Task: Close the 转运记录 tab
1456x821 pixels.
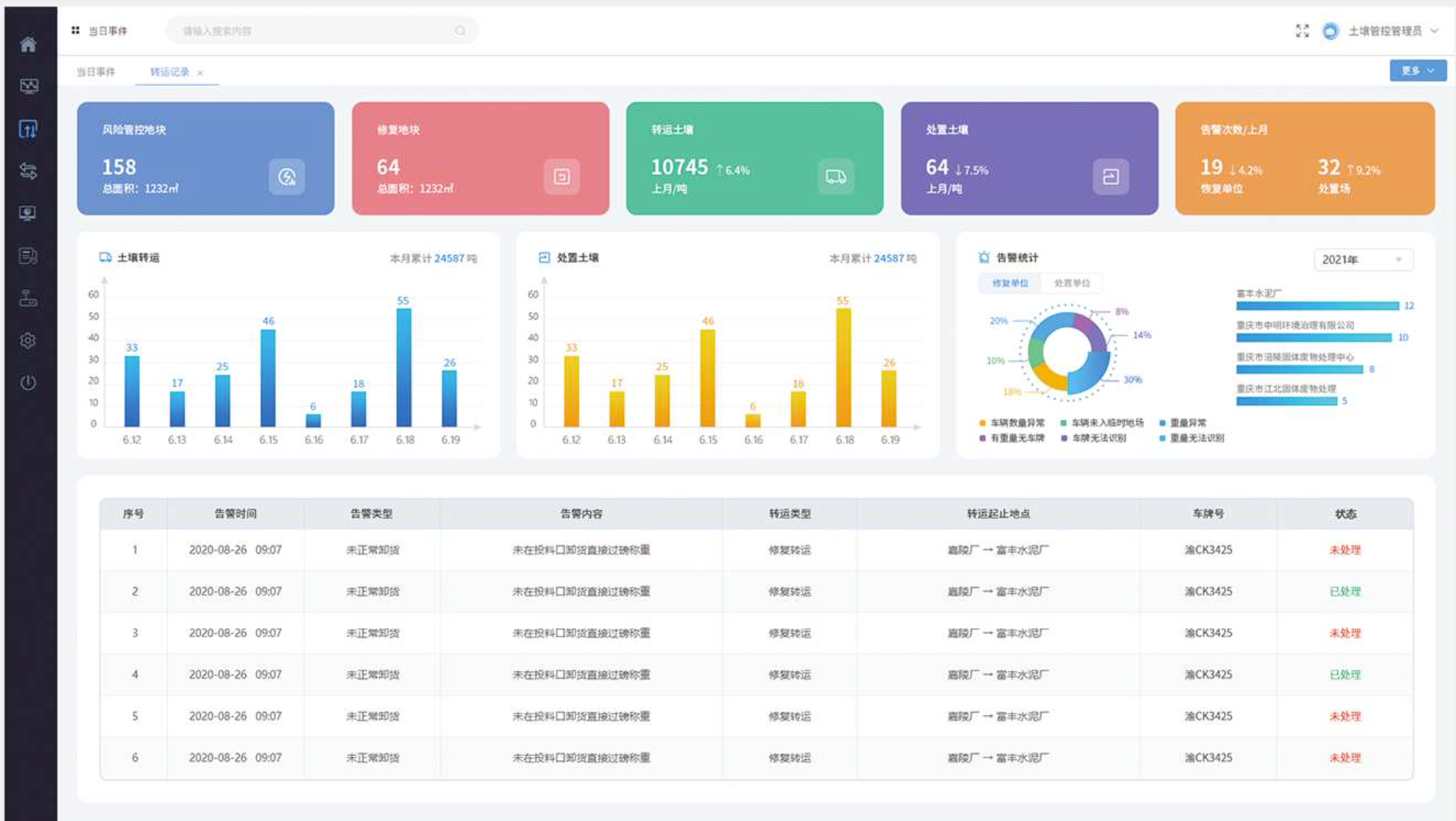Action: (x=200, y=73)
